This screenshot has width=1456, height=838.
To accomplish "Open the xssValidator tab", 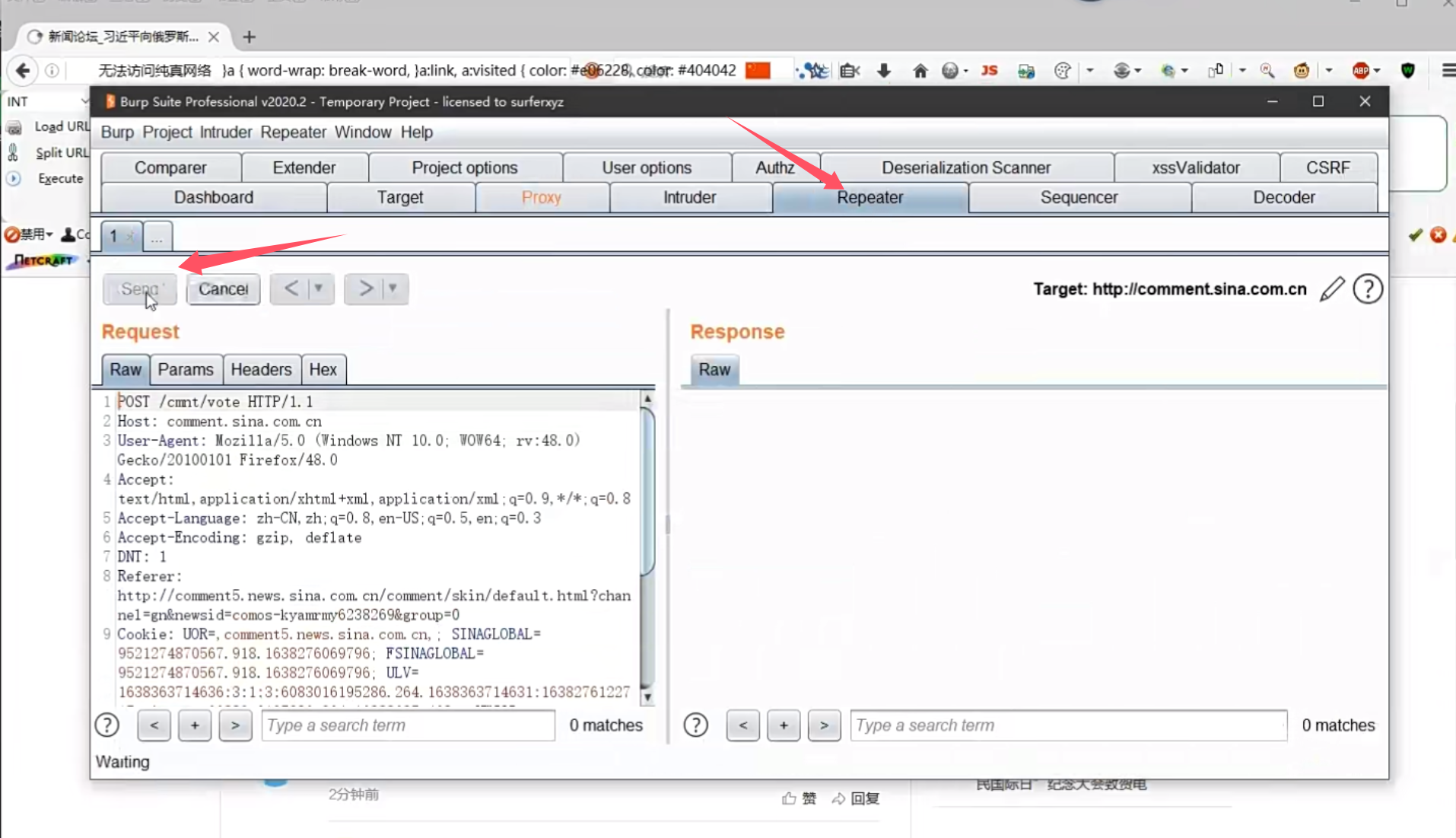I will 1196,168.
